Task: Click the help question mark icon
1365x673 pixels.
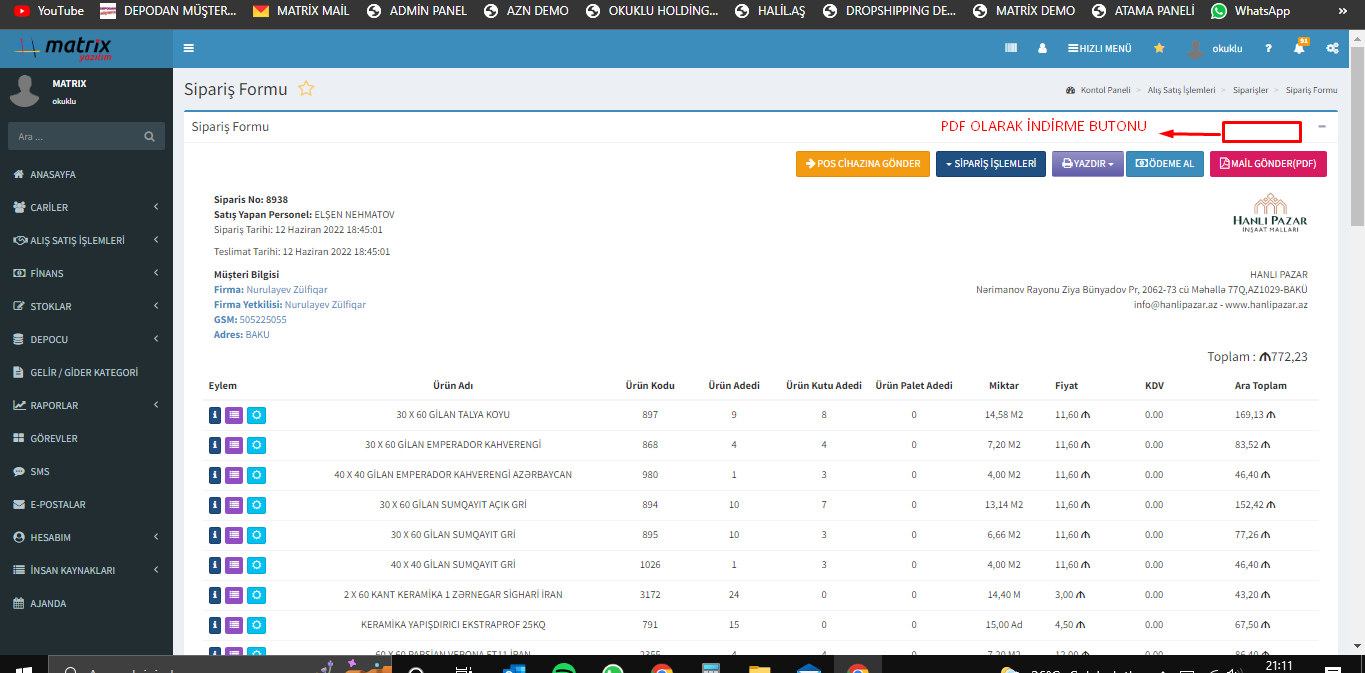Action: pyautogui.click(x=1268, y=48)
